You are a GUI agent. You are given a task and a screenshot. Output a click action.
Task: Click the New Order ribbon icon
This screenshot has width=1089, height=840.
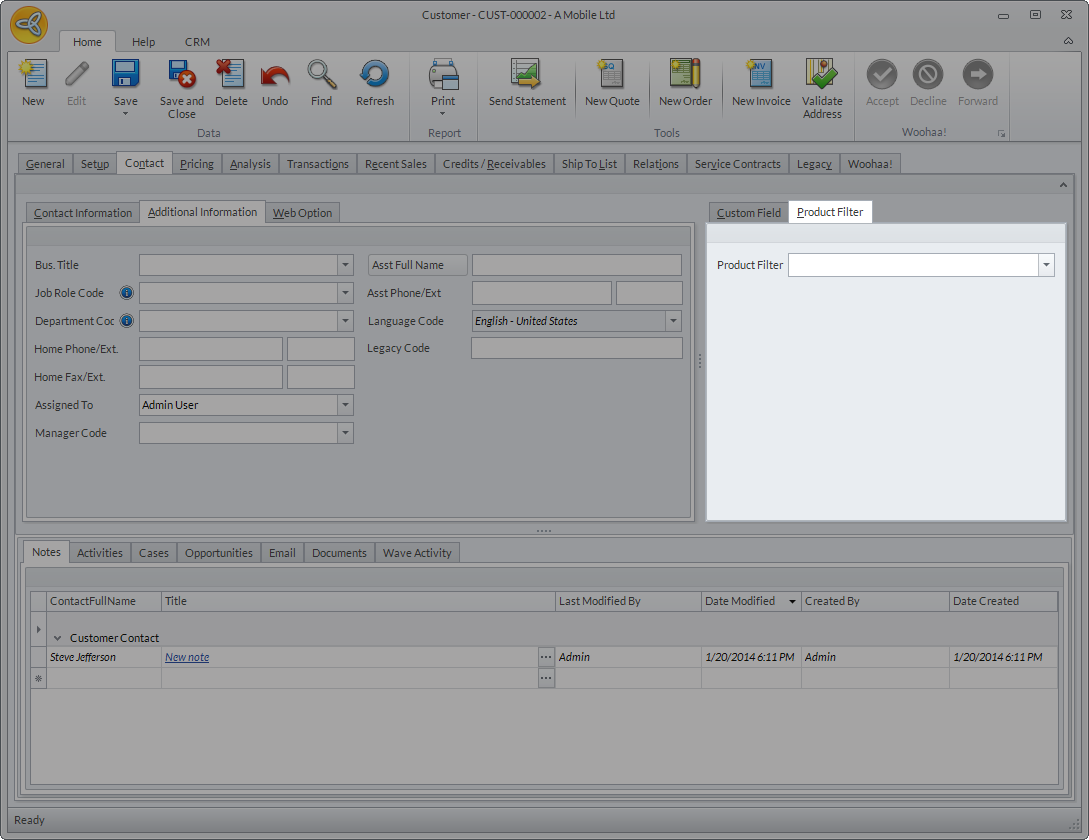tap(685, 75)
